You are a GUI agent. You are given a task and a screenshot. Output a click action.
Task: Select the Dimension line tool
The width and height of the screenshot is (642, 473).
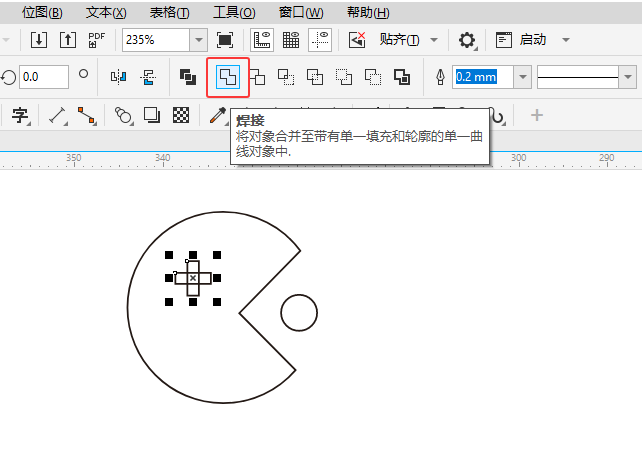pyautogui.click(x=58, y=115)
